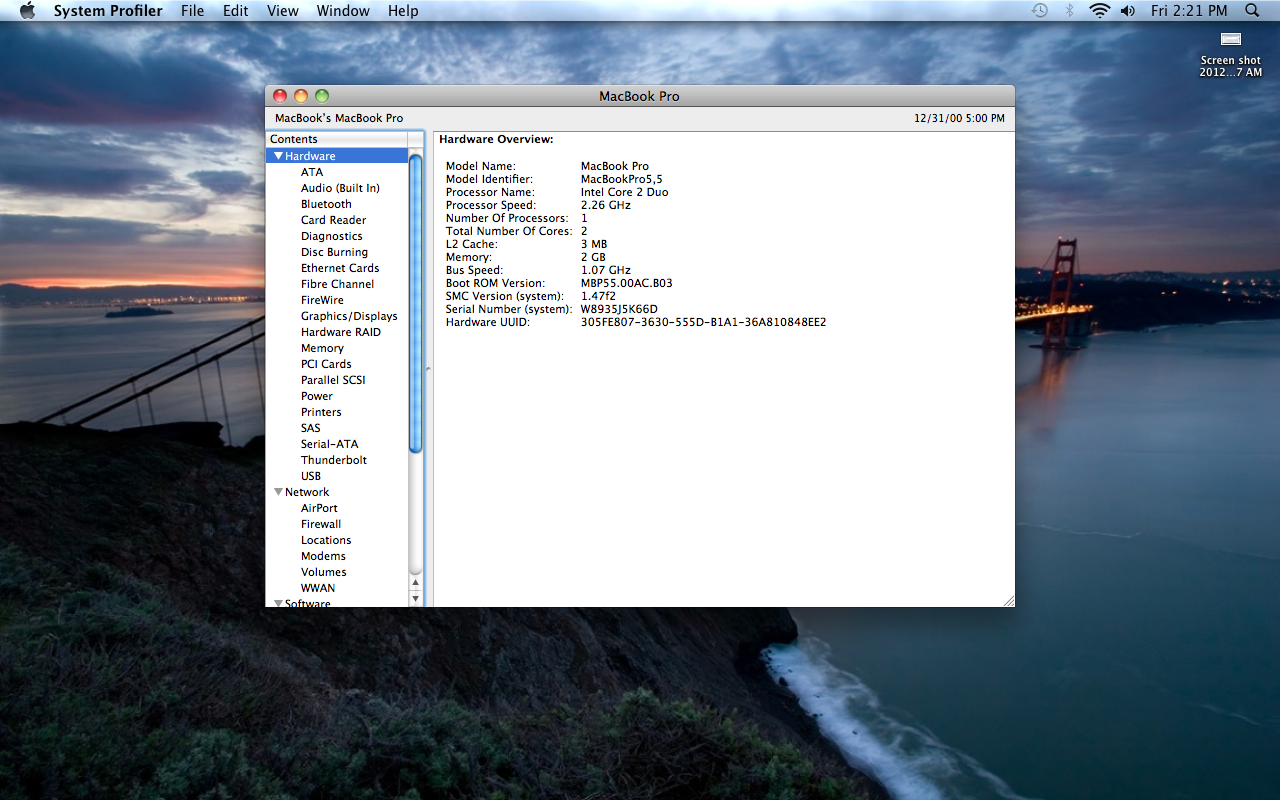Viewport: 1280px width, 800px height.
Task: Open the File menu
Action: 192,11
